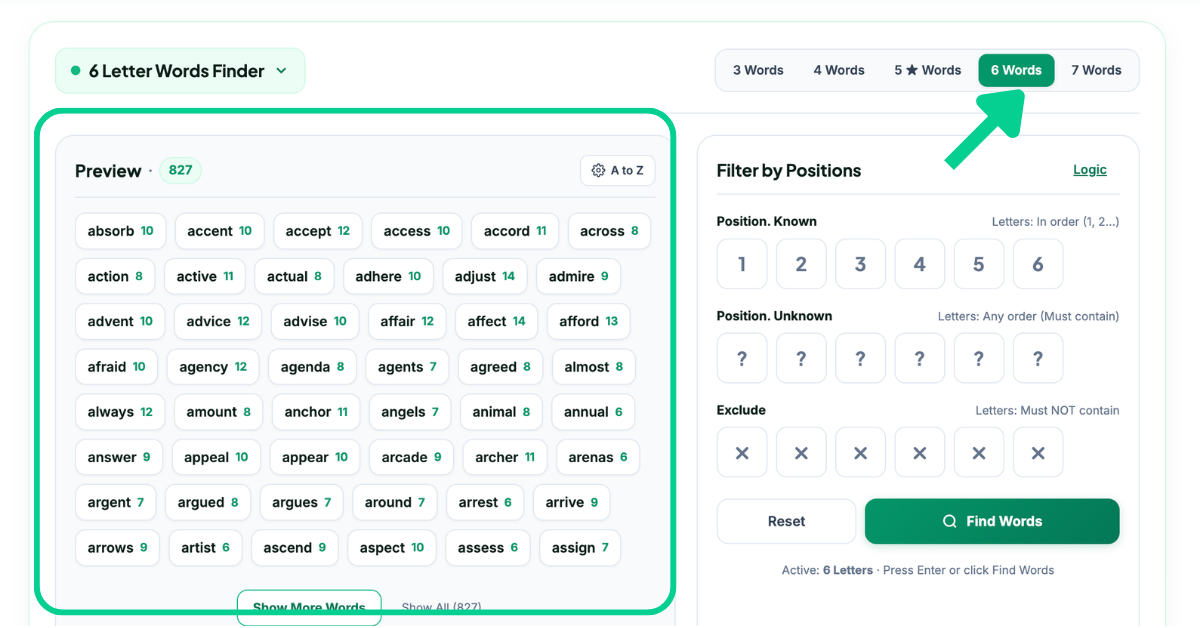Click the word chip 'around'

pyautogui.click(x=395, y=502)
